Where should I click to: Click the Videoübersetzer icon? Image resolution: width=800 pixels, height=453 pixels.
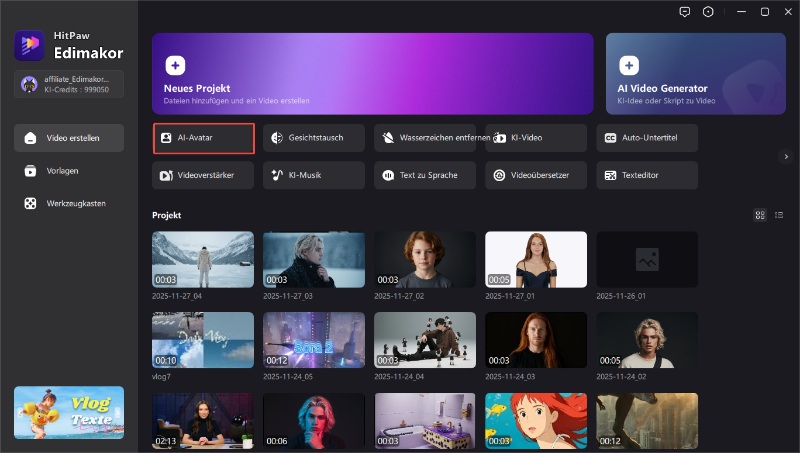(x=499, y=175)
